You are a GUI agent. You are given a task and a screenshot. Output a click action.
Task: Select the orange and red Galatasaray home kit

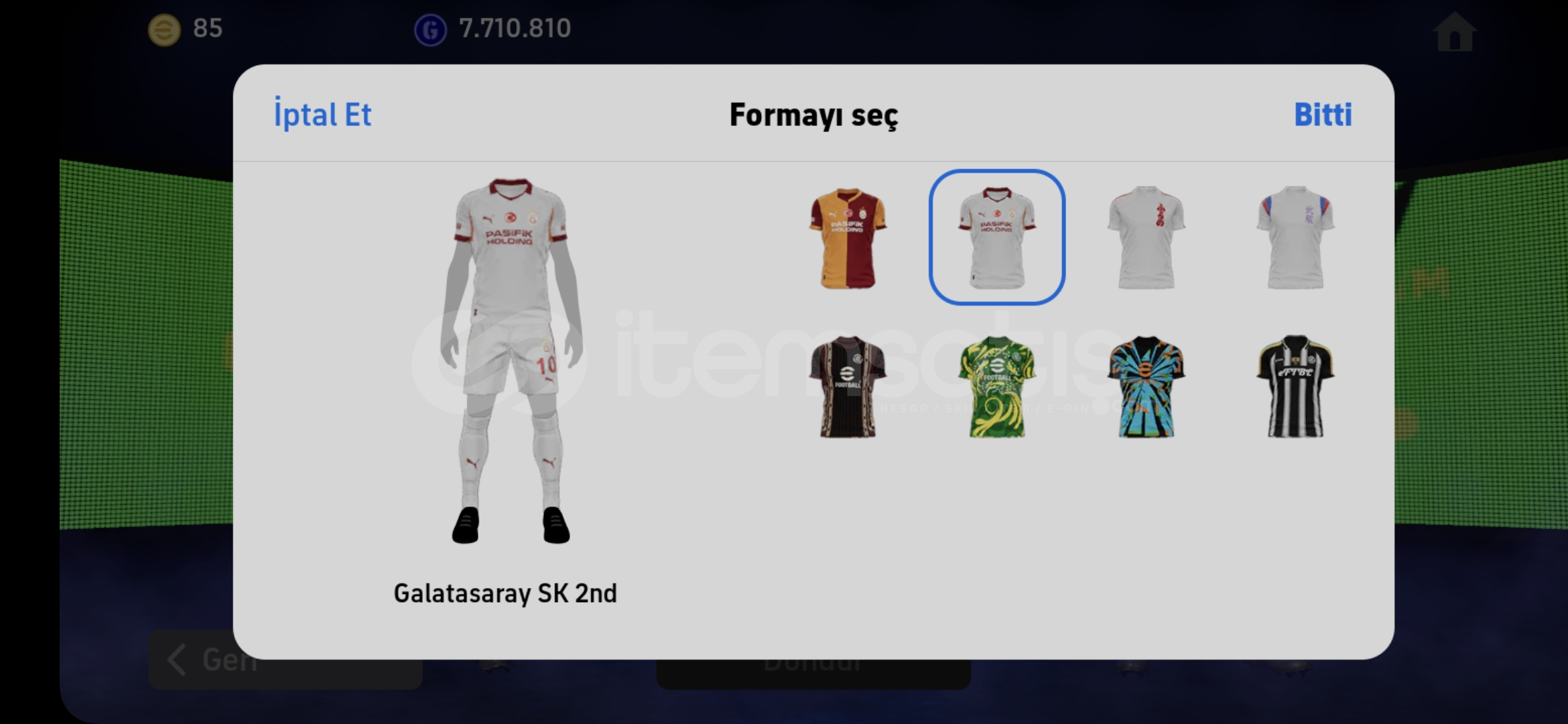point(848,238)
